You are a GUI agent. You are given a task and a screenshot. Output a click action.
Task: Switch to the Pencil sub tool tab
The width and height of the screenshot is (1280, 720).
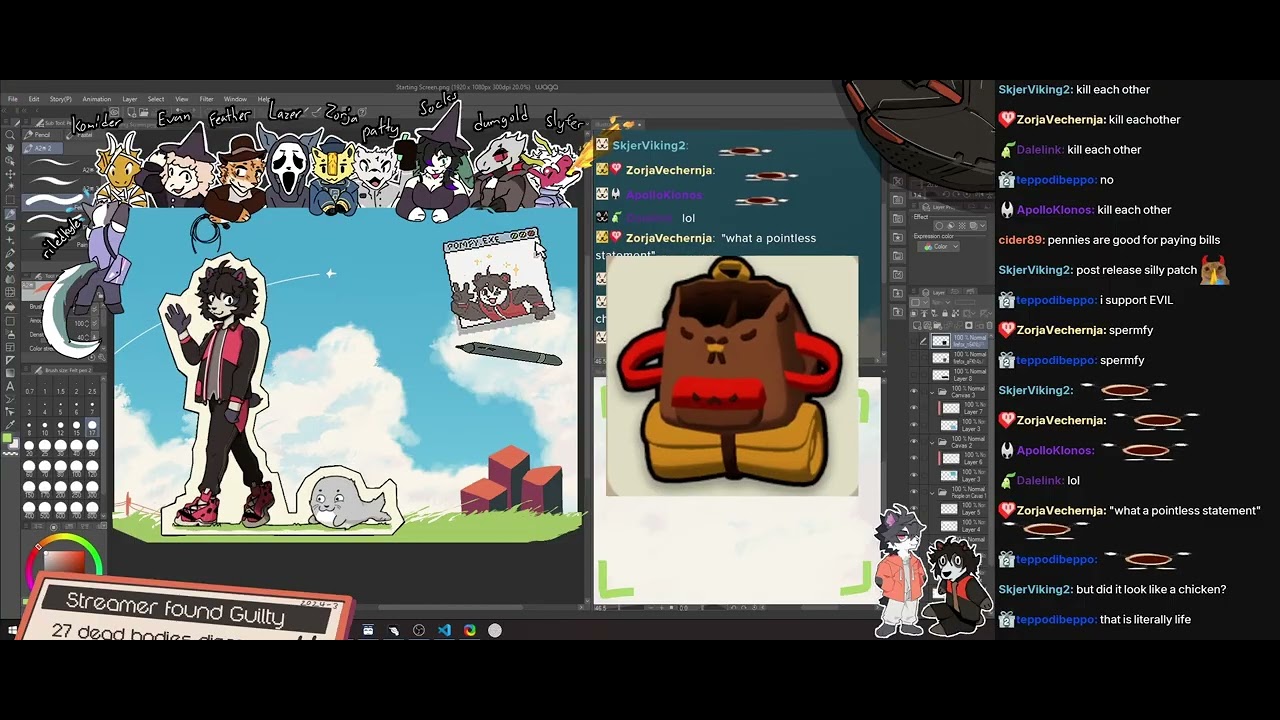(42, 134)
